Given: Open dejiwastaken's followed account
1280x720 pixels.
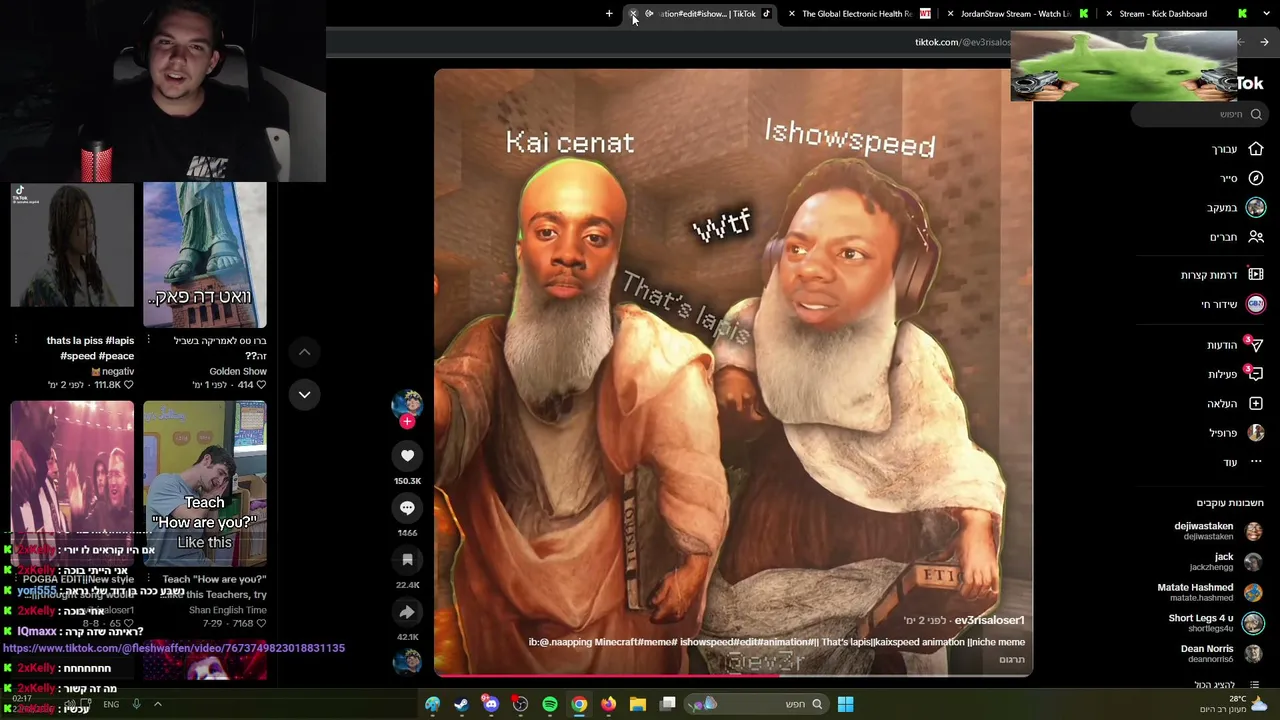Looking at the screenshot, I should point(1218,531).
